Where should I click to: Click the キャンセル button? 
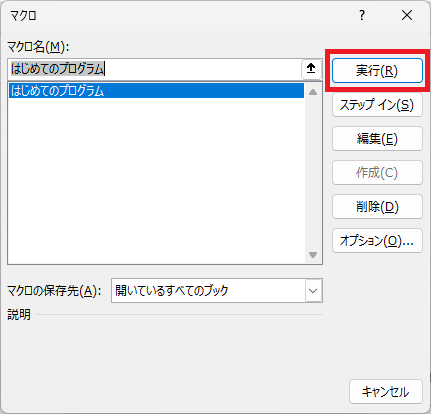pyautogui.click(x=386, y=392)
